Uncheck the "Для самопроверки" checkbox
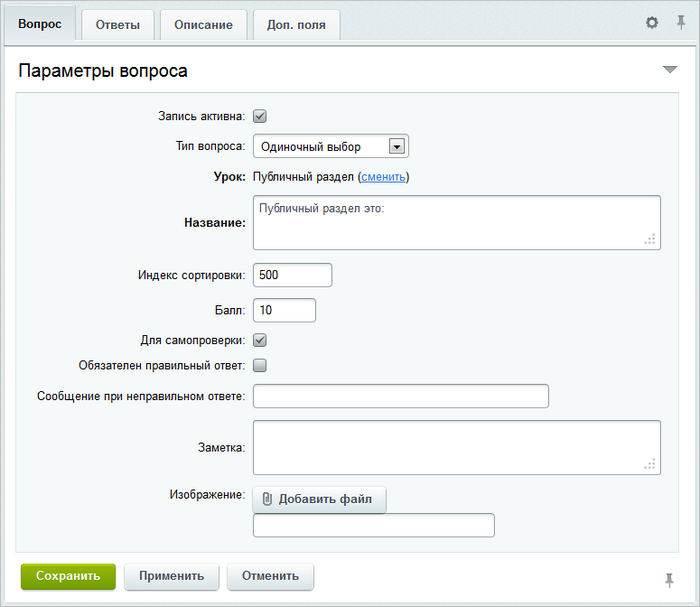700x607 pixels. point(260,340)
